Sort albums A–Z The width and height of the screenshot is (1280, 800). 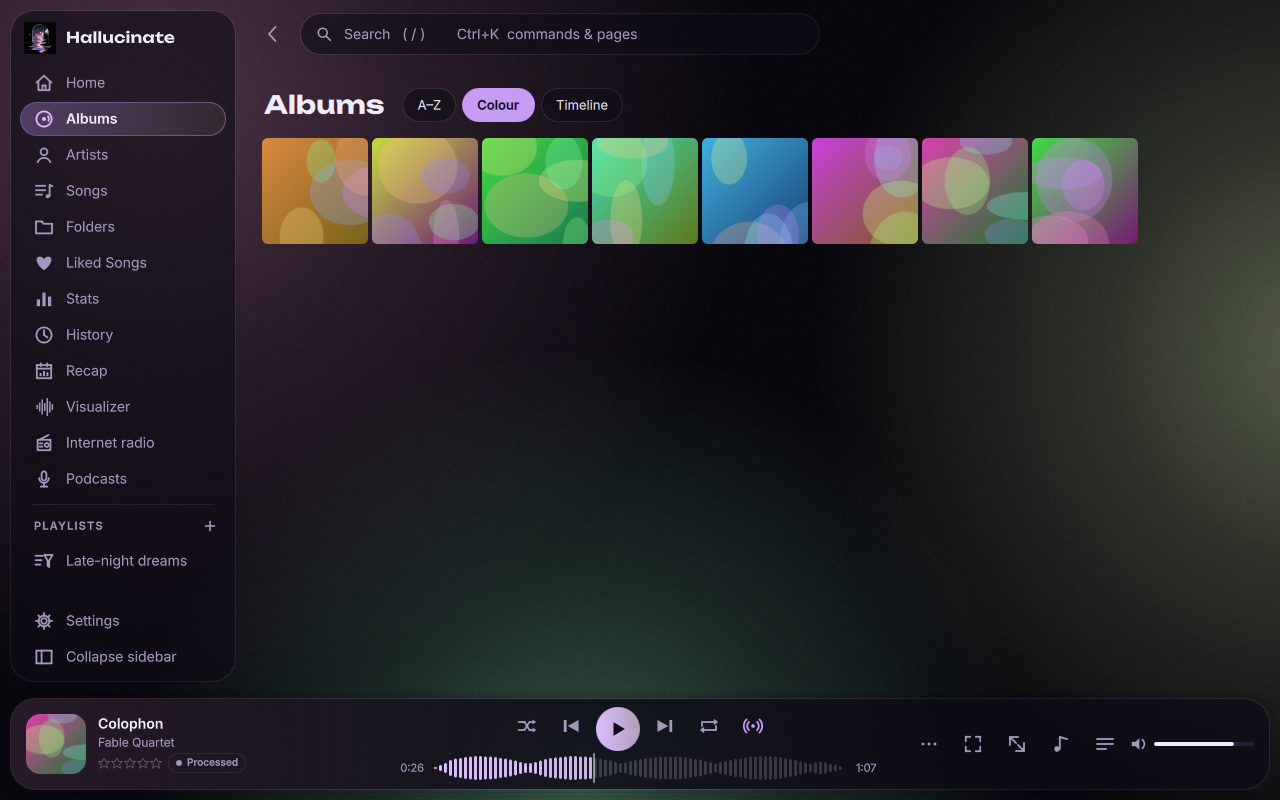click(429, 105)
